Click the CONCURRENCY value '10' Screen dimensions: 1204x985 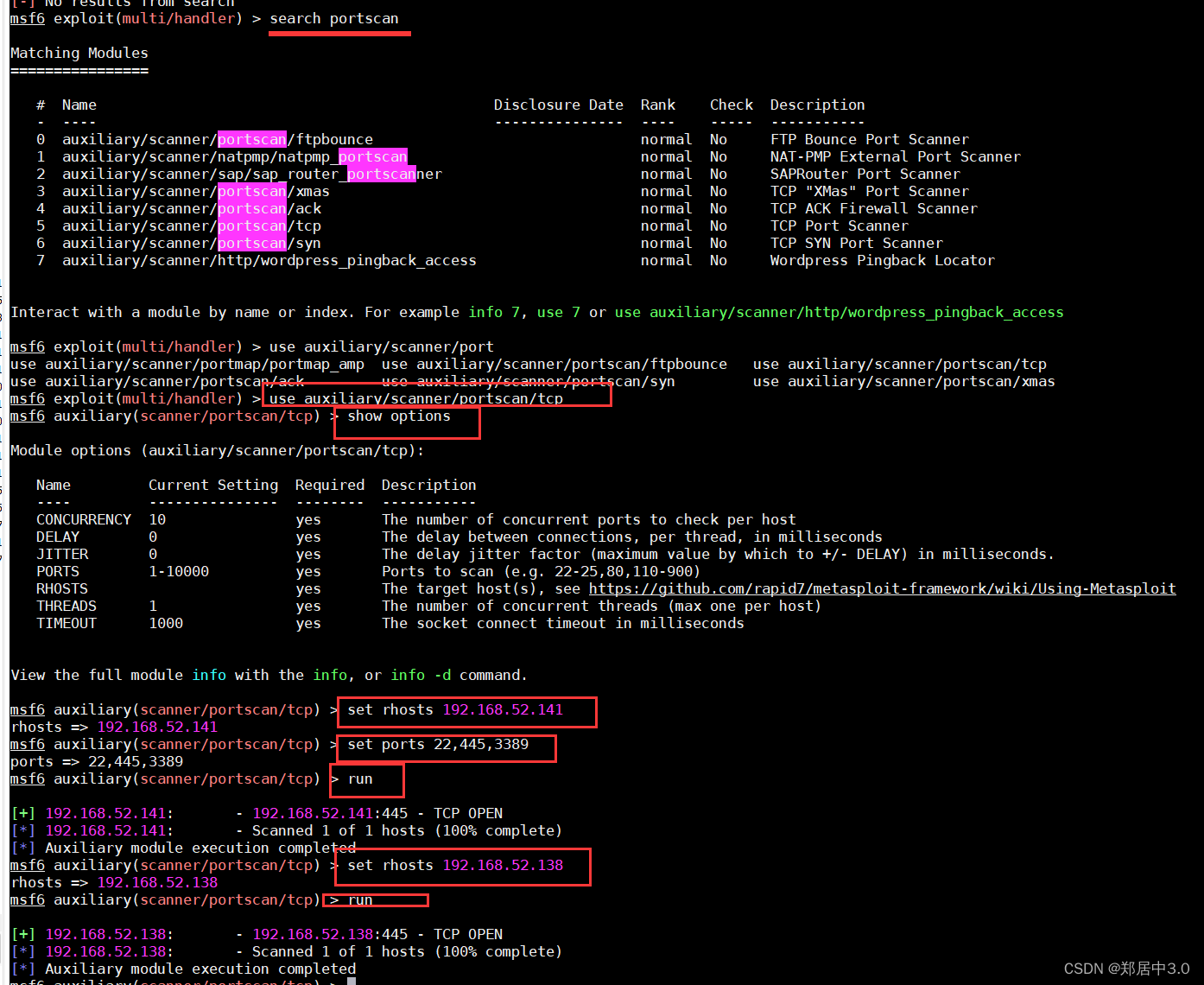[157, 519]
